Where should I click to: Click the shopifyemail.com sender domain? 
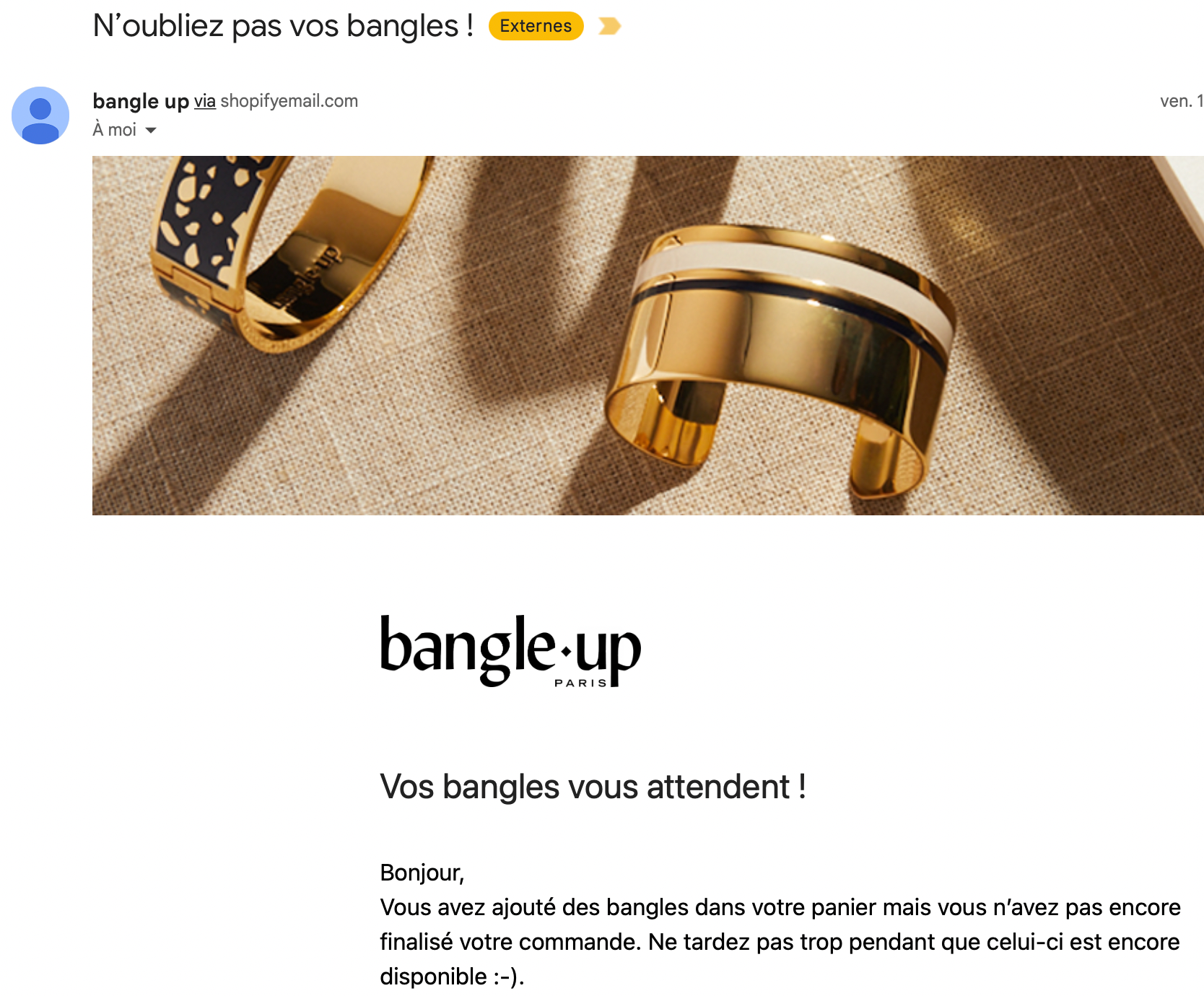(289, 101)
